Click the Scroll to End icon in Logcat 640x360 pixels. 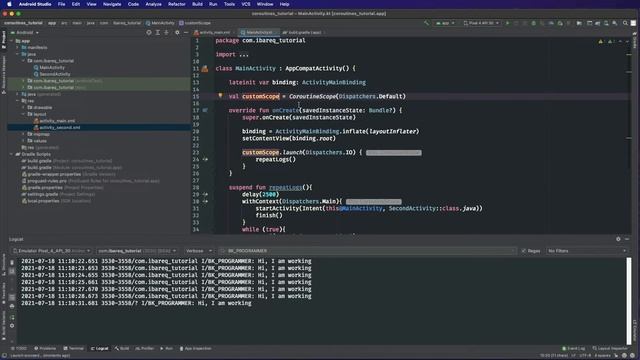12,271
